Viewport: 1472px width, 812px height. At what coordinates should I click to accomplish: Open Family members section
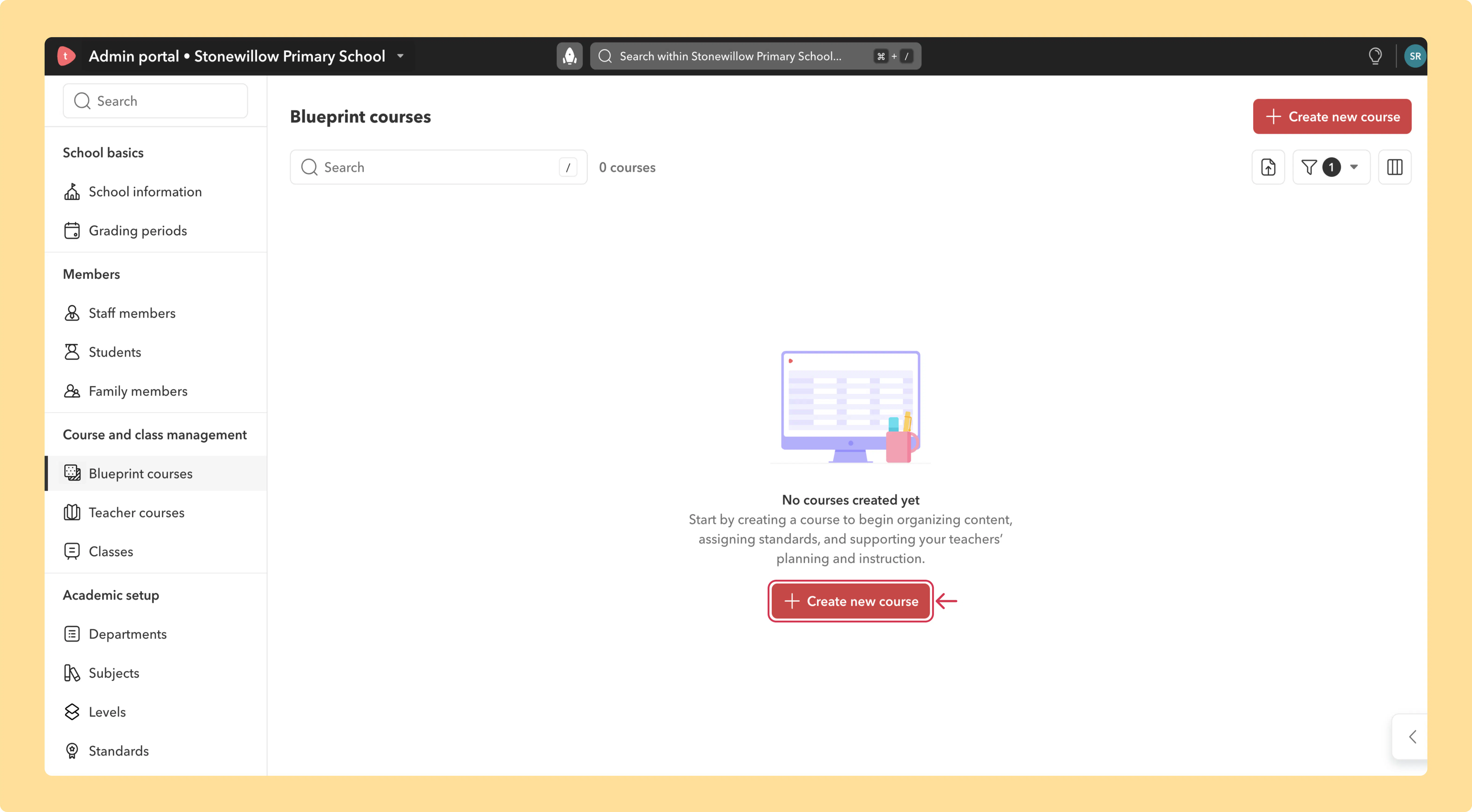pos(155,391)
